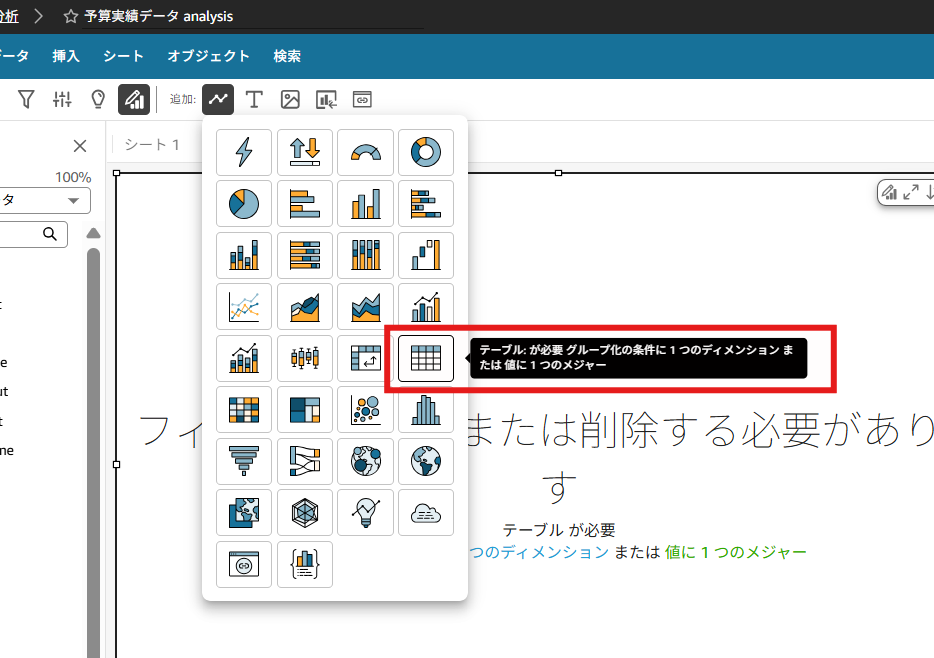Select the Sankey diagram visual type
934x658 pixels.
point(304,461)
